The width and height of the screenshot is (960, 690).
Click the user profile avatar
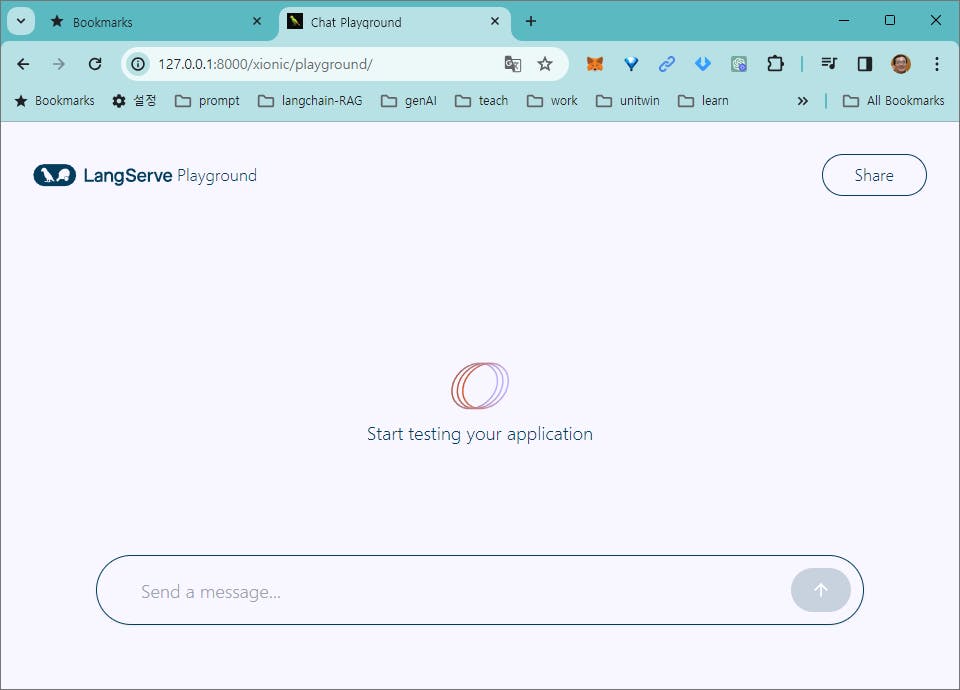(x=901, y=64)
